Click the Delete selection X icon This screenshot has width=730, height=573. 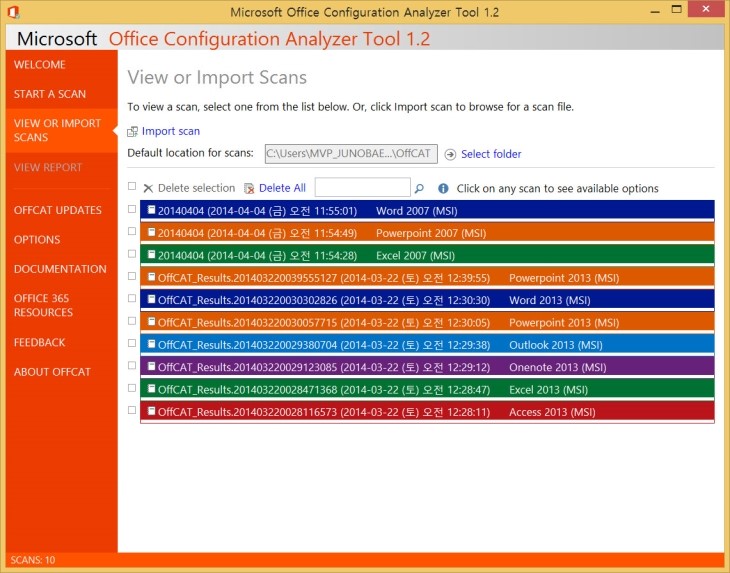pos(148,188)
